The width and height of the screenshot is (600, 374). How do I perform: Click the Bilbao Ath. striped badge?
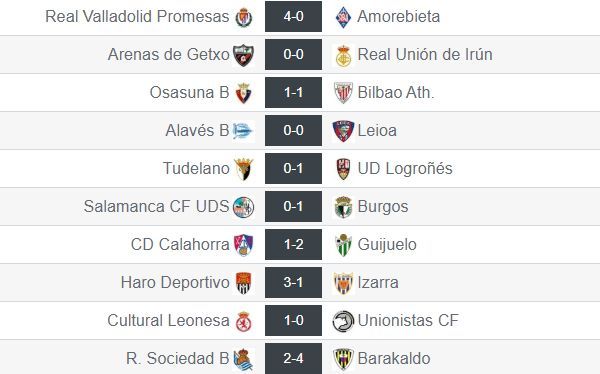click(x=343, y=93)
